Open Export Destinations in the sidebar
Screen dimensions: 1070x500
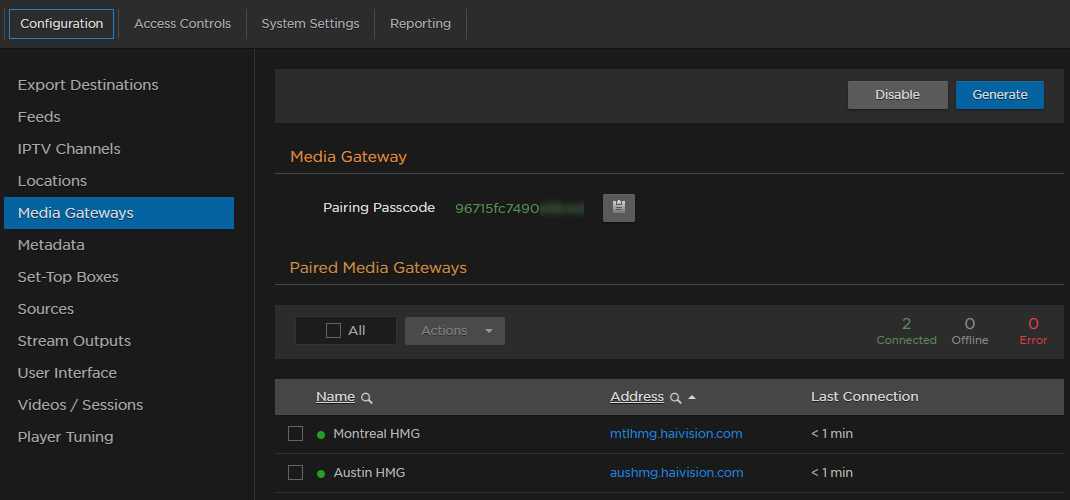coord(88,85)
